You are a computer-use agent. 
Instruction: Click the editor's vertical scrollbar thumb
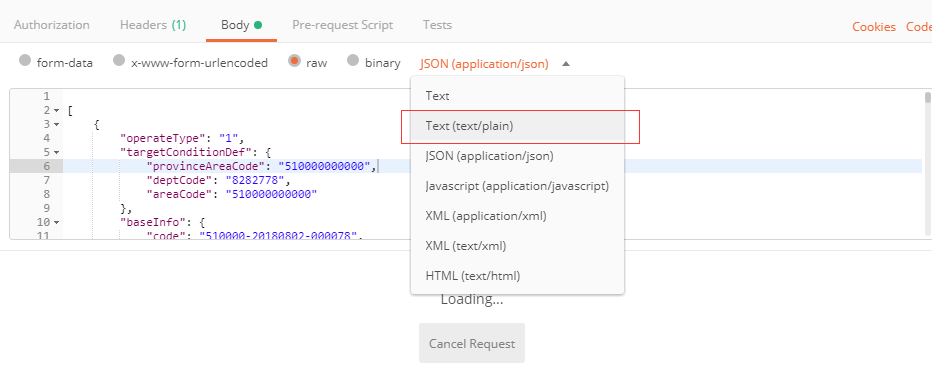click(927, 98)
